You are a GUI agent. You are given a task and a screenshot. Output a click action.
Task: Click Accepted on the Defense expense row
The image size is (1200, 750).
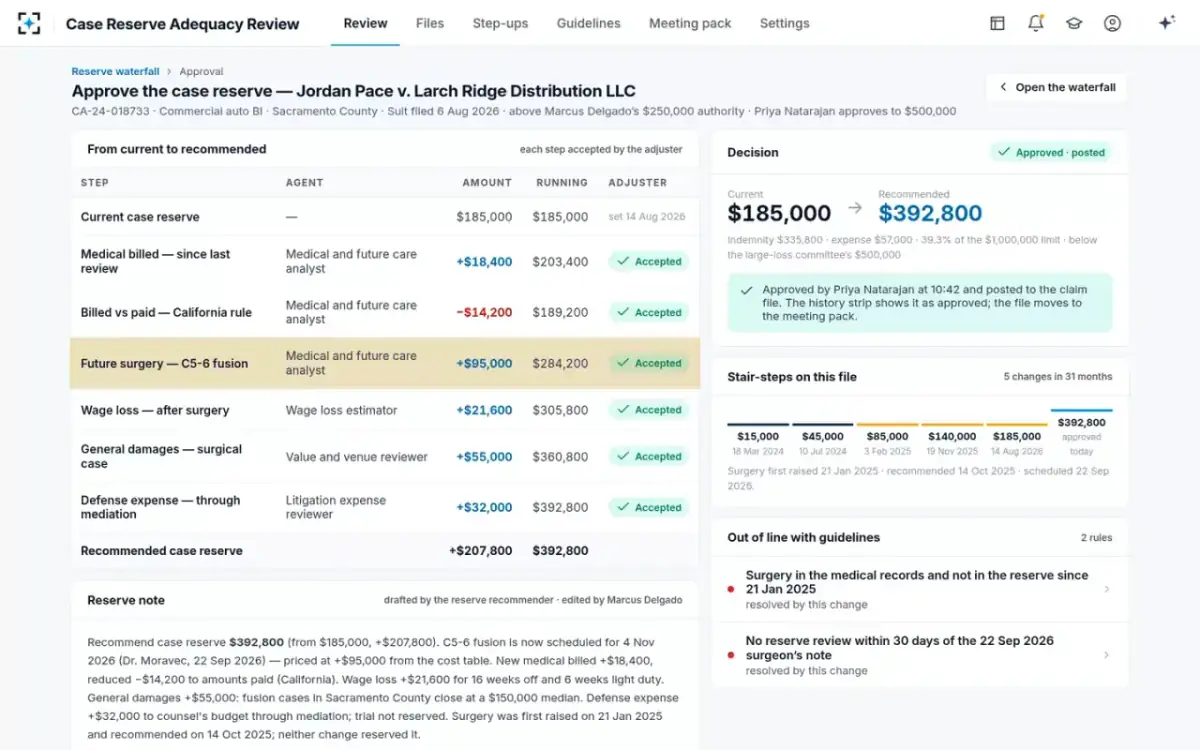pos(649,508)
